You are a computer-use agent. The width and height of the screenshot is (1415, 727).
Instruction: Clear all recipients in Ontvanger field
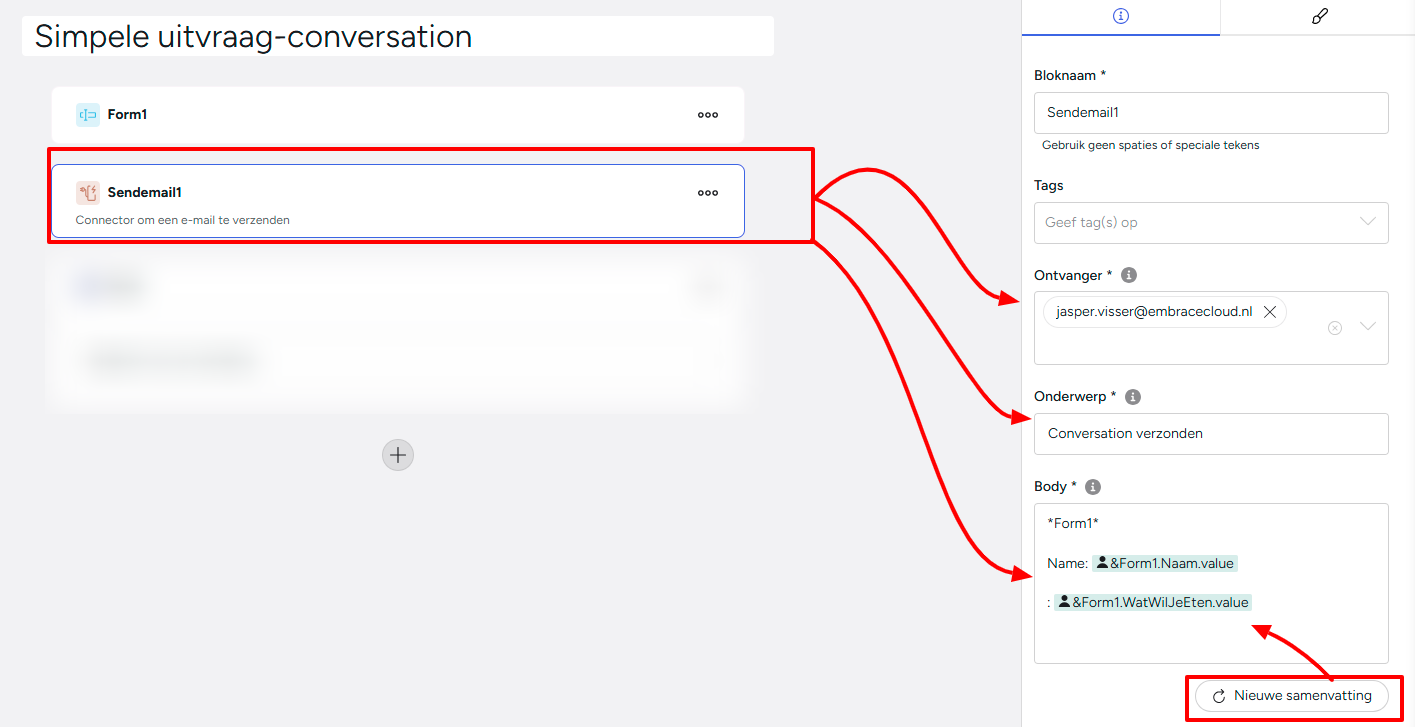(x=1335, y=328)
